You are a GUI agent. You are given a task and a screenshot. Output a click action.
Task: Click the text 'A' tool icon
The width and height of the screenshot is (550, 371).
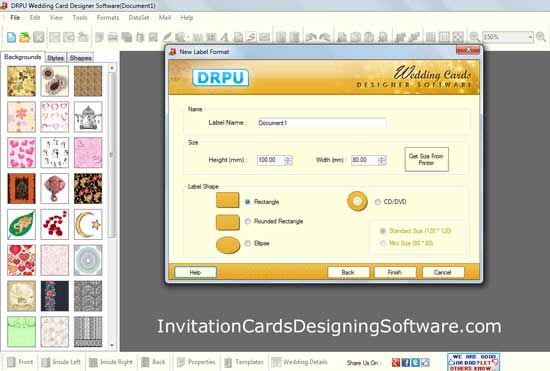(224, 37)
